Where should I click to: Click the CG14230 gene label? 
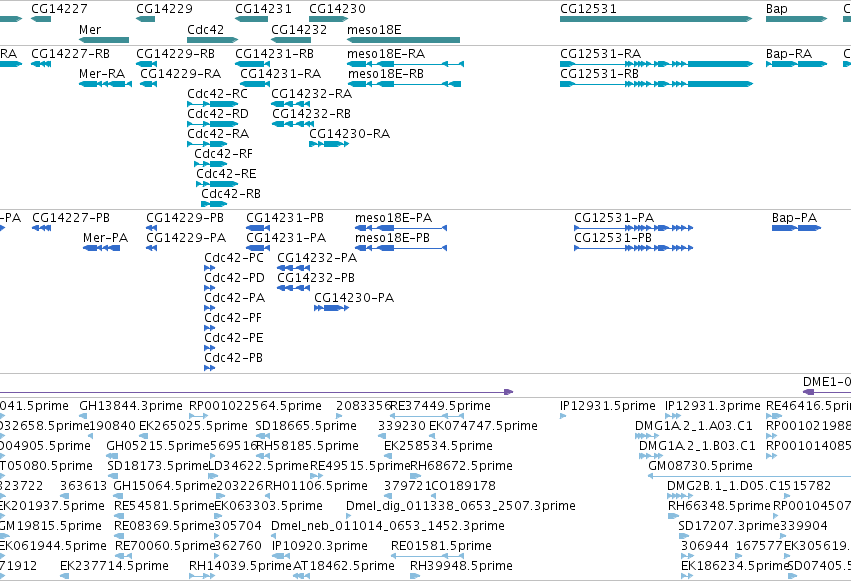[337, 9]
